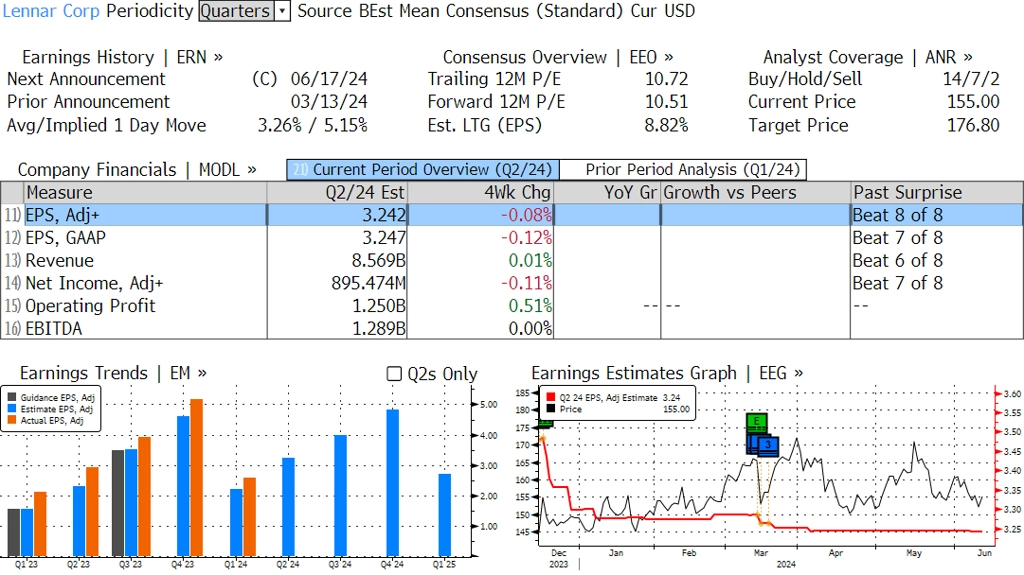Select the EPS, Adj+ row
Screen dimensions: 1024x575
[x=512, y=215]
